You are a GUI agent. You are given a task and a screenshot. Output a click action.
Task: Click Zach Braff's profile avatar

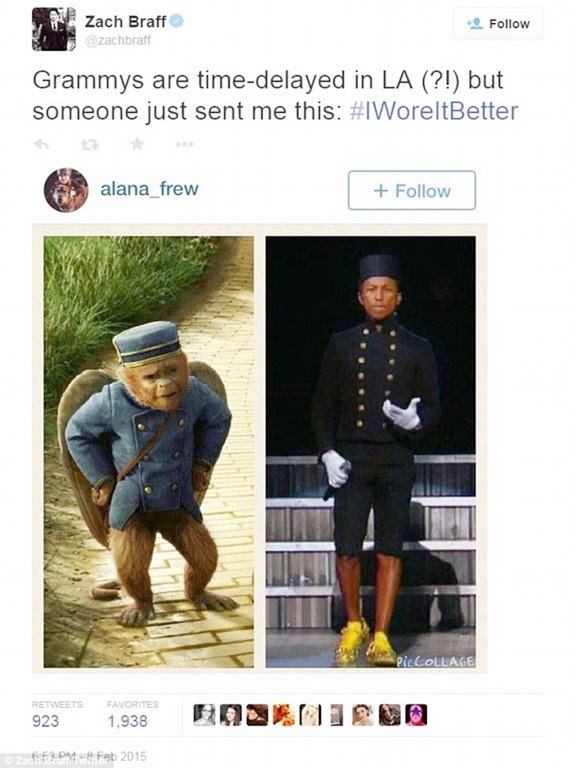[54, 29]
